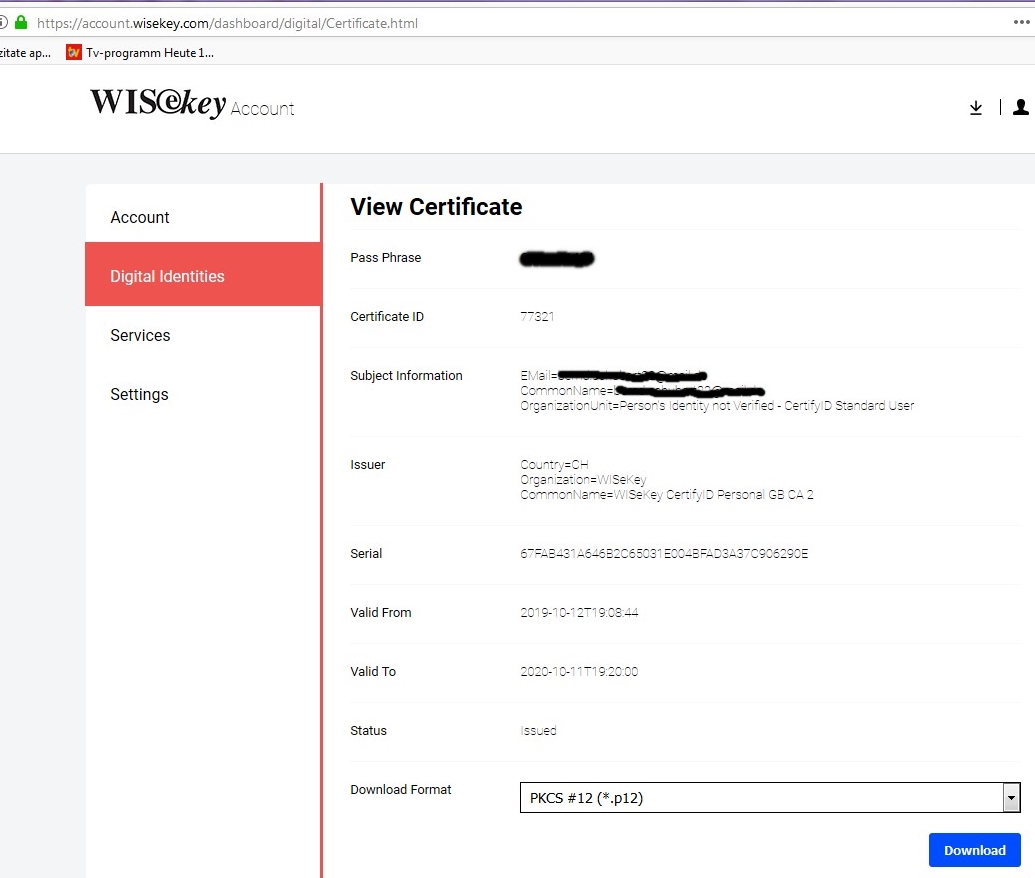Click the Certificate ID value 77321

coord(537,317)
